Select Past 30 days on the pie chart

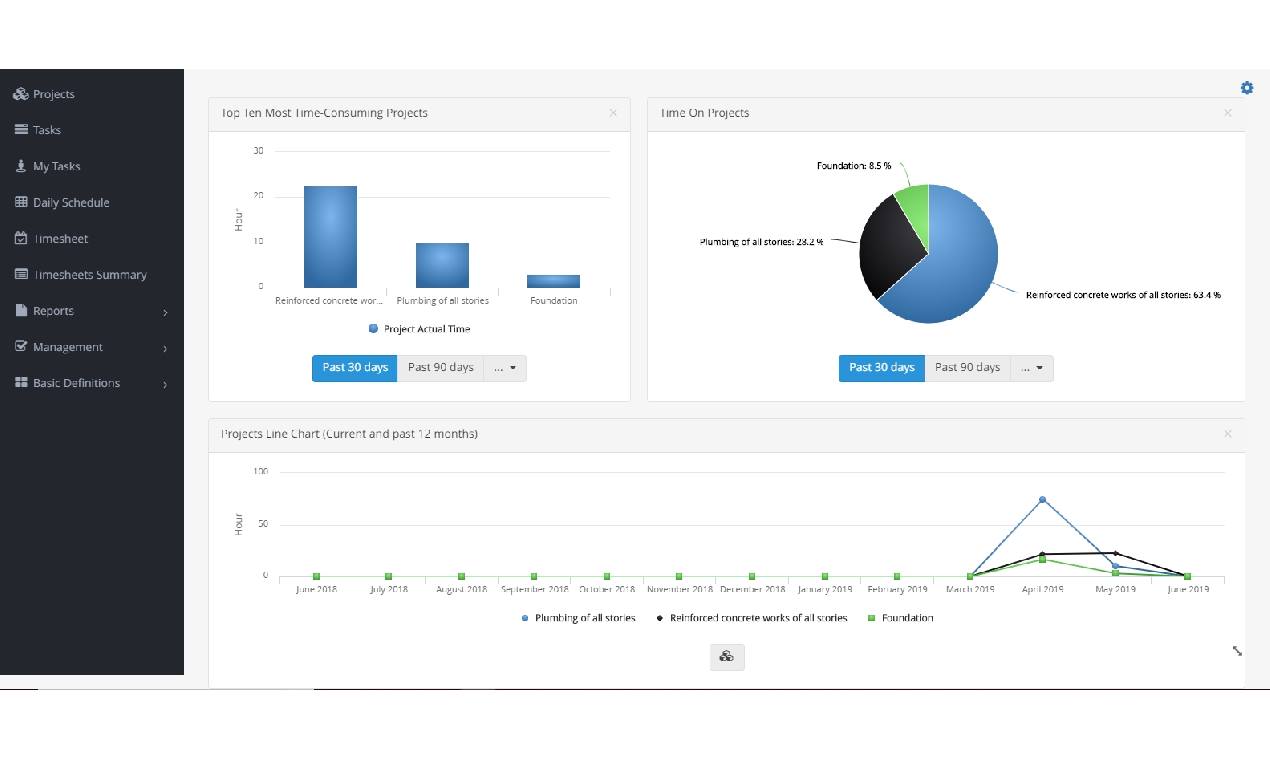pos(881,368)
